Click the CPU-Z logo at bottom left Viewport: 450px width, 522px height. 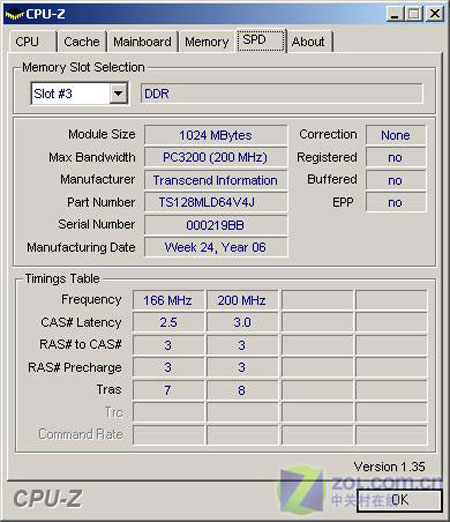pyautogui.click(x=48, y=499)
